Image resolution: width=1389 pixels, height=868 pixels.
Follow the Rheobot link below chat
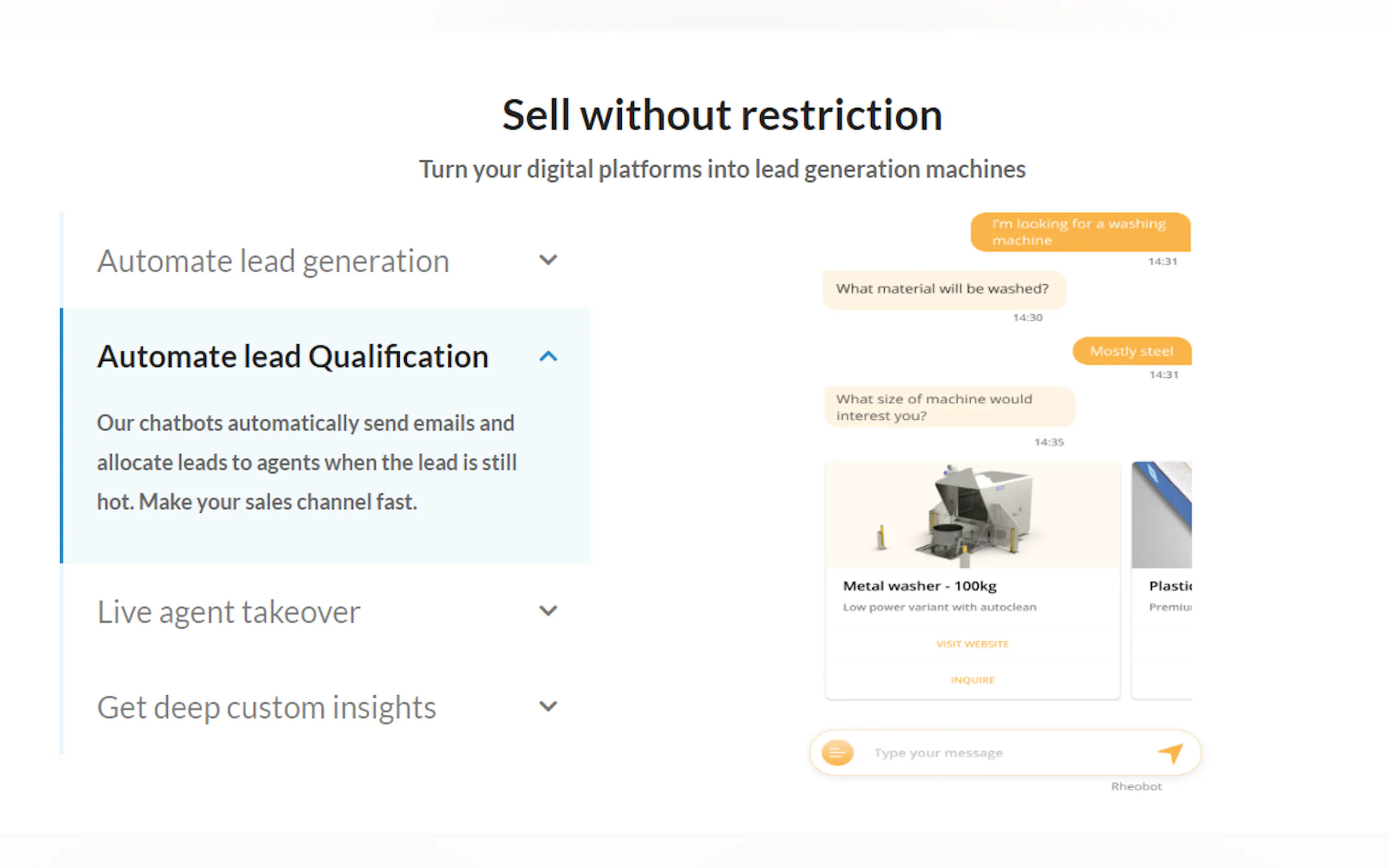click(x=1136, y=787)
